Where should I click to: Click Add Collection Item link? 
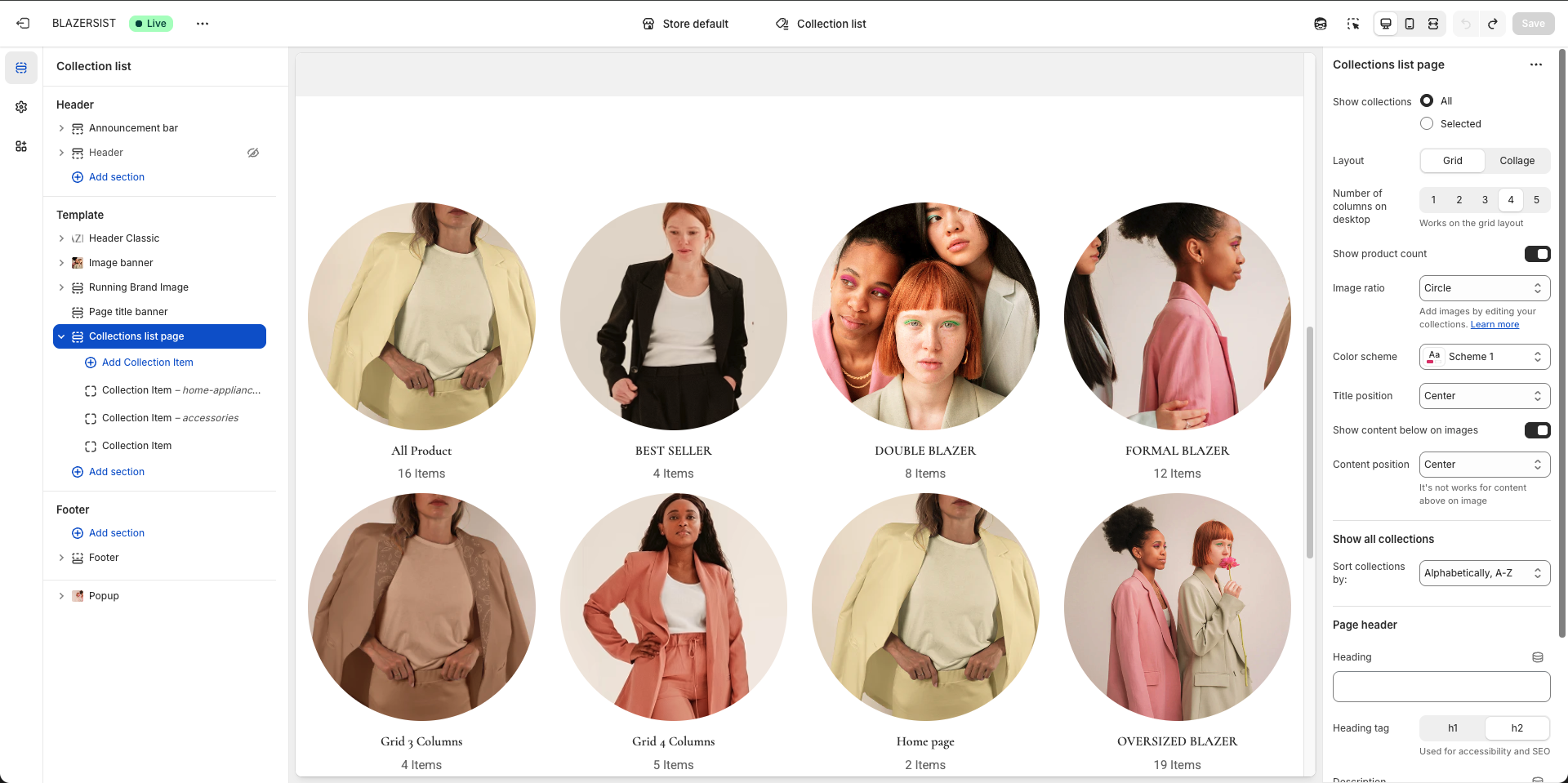pos(147,363)
